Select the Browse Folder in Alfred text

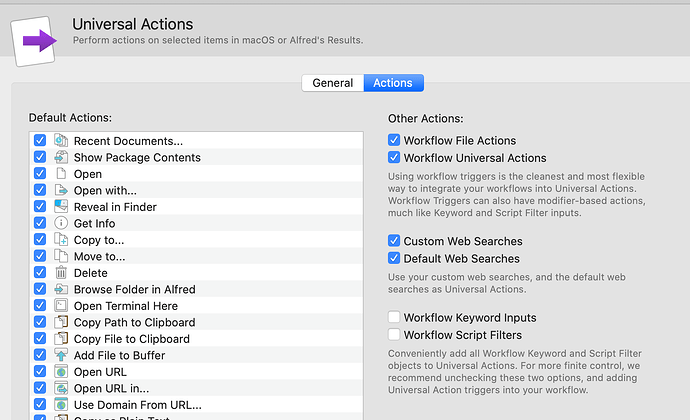134,289
